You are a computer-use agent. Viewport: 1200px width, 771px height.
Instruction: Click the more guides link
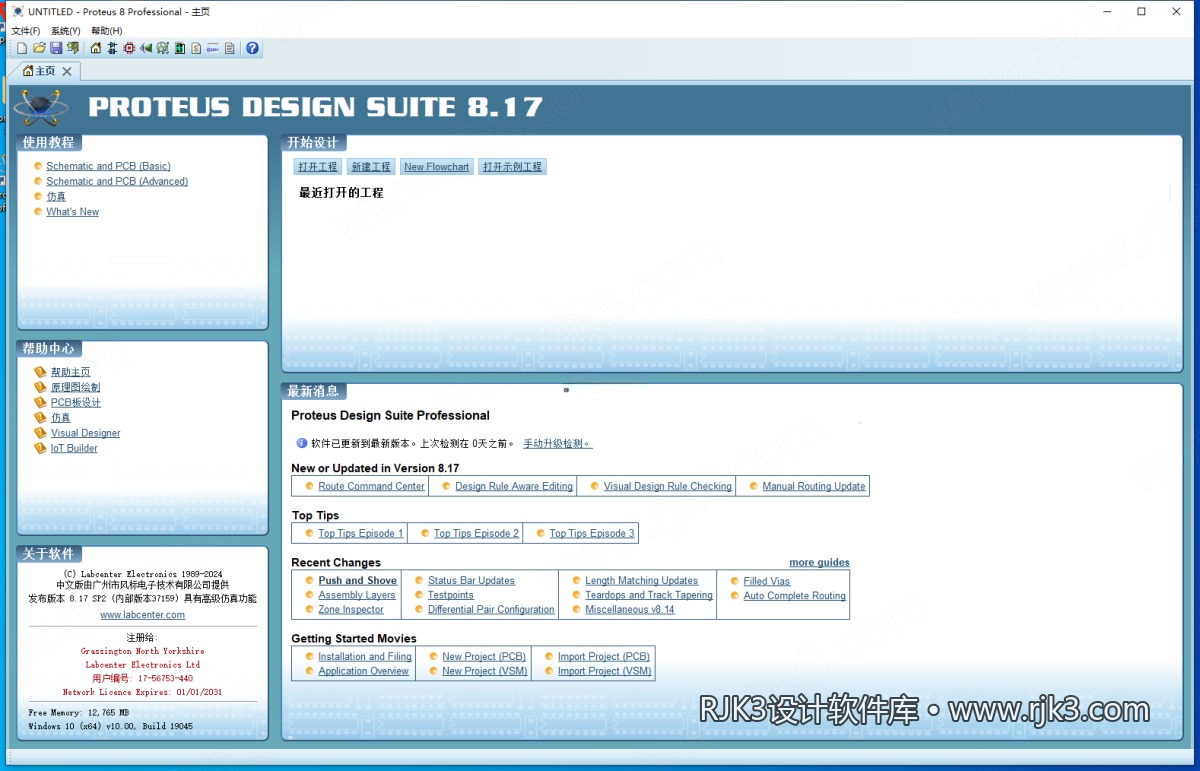(x=819, y=563)
